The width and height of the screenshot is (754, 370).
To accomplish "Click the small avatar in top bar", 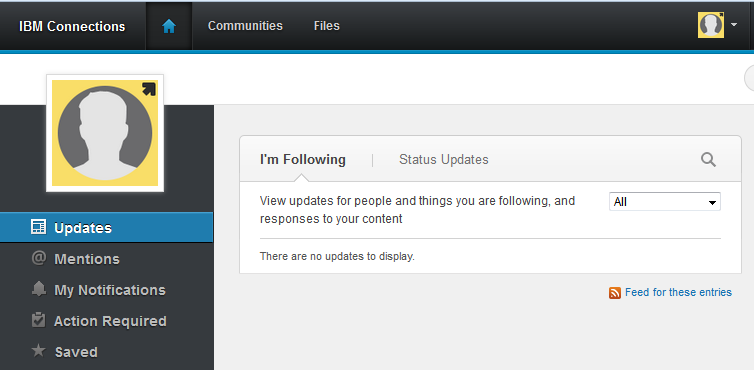I will pos(711,25).
